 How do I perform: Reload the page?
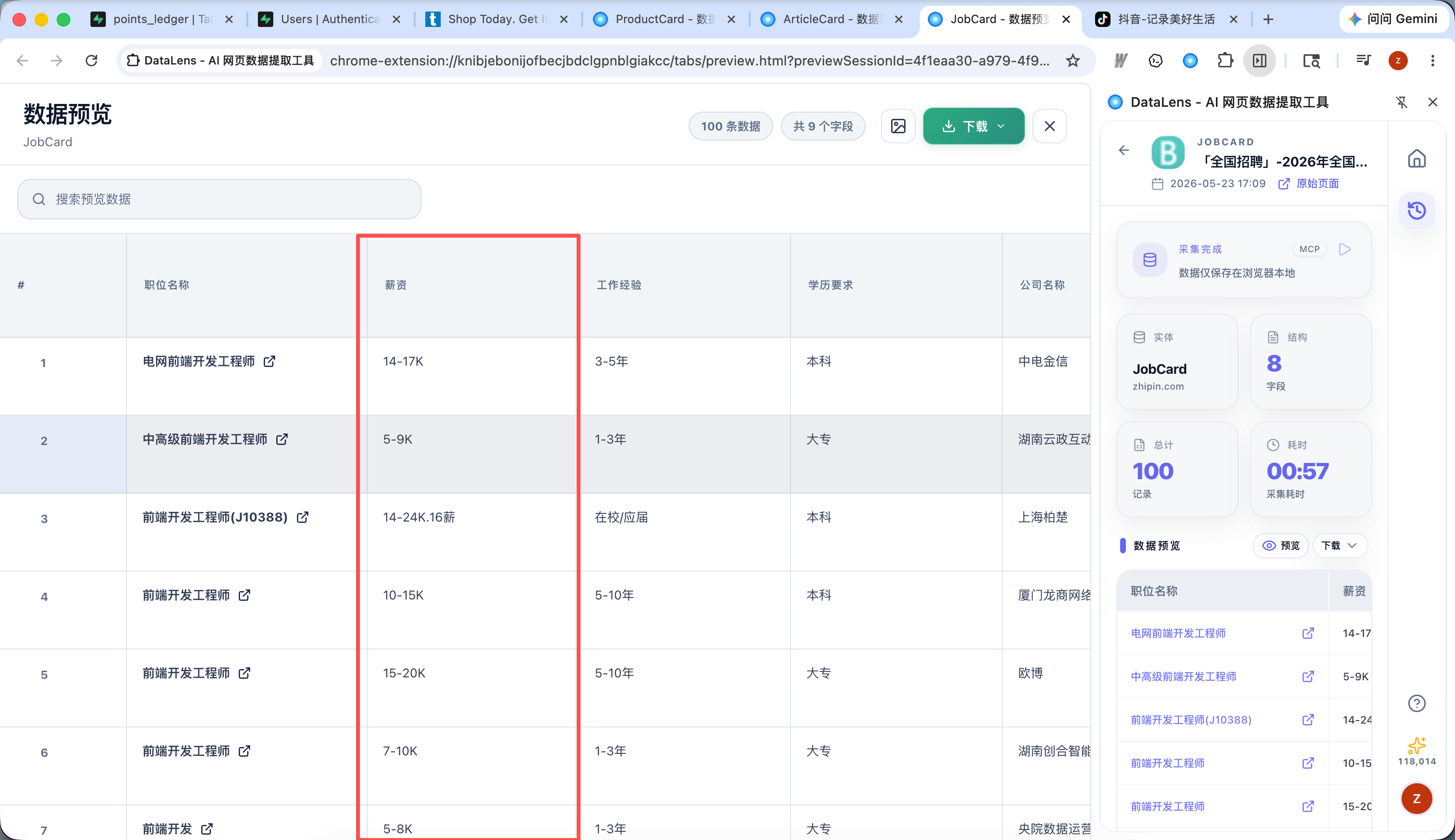coord(91,61)
